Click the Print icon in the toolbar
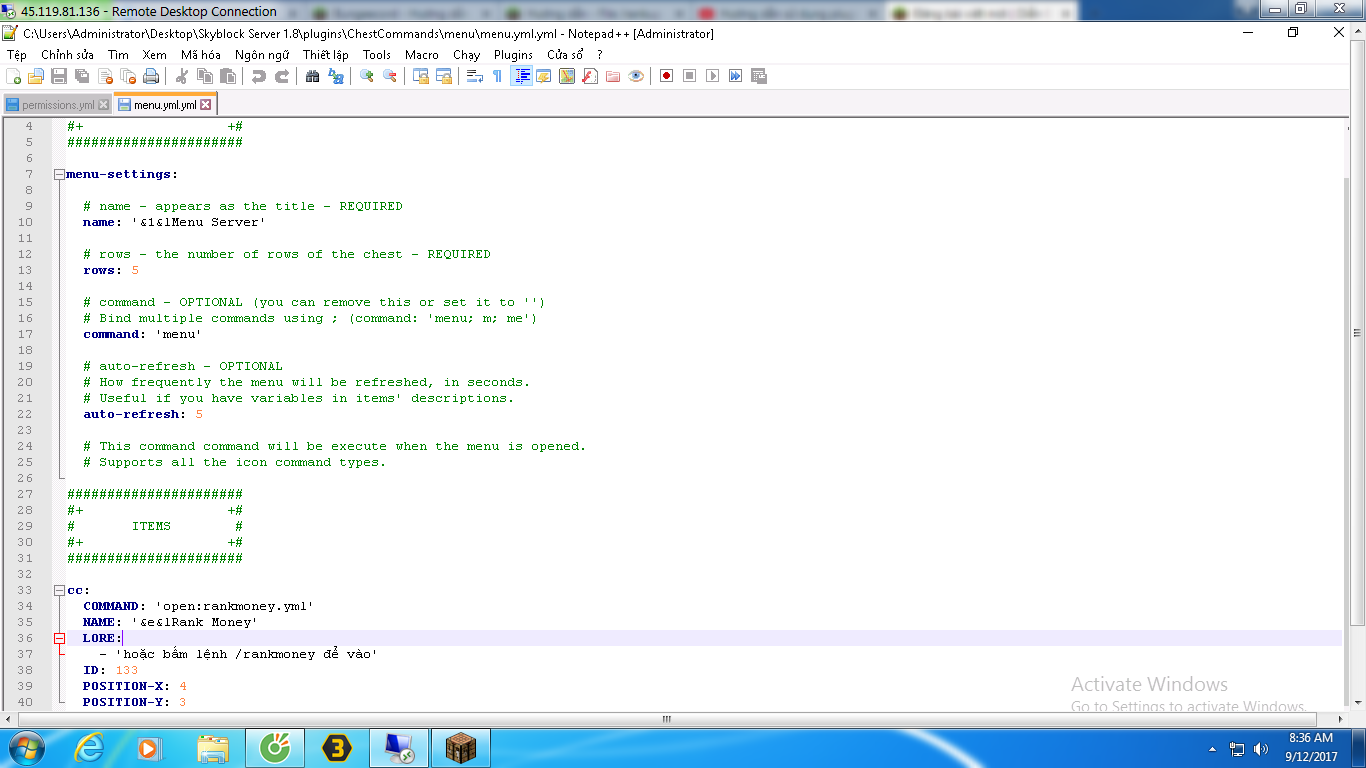 click(151, 76)
